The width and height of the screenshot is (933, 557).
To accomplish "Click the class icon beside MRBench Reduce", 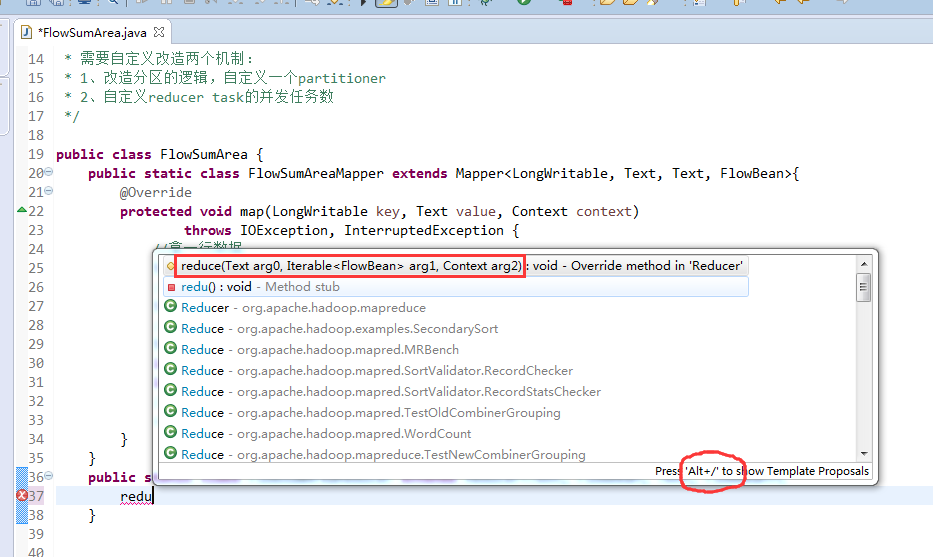I will tap(171, 348).
